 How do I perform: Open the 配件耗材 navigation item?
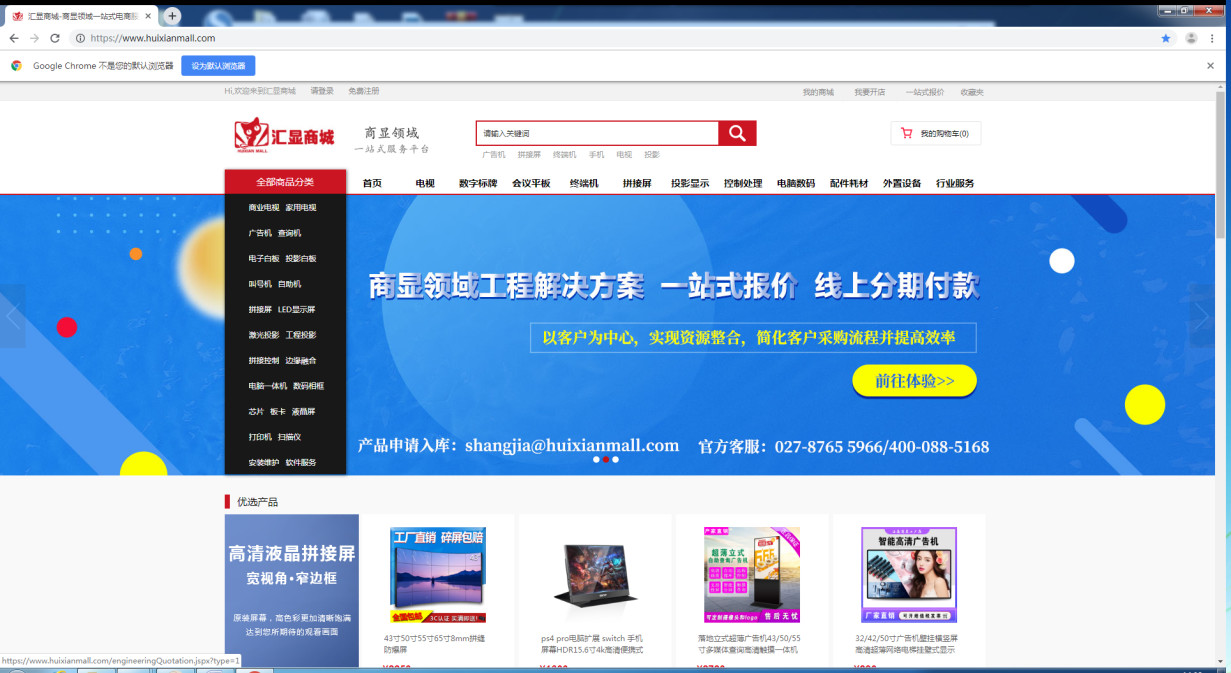coord(849,183)
